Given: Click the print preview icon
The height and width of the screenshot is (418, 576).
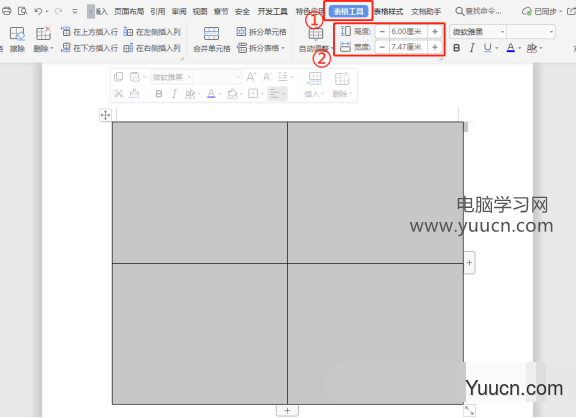Looking at the screenshot, I should tap(23, 11).
